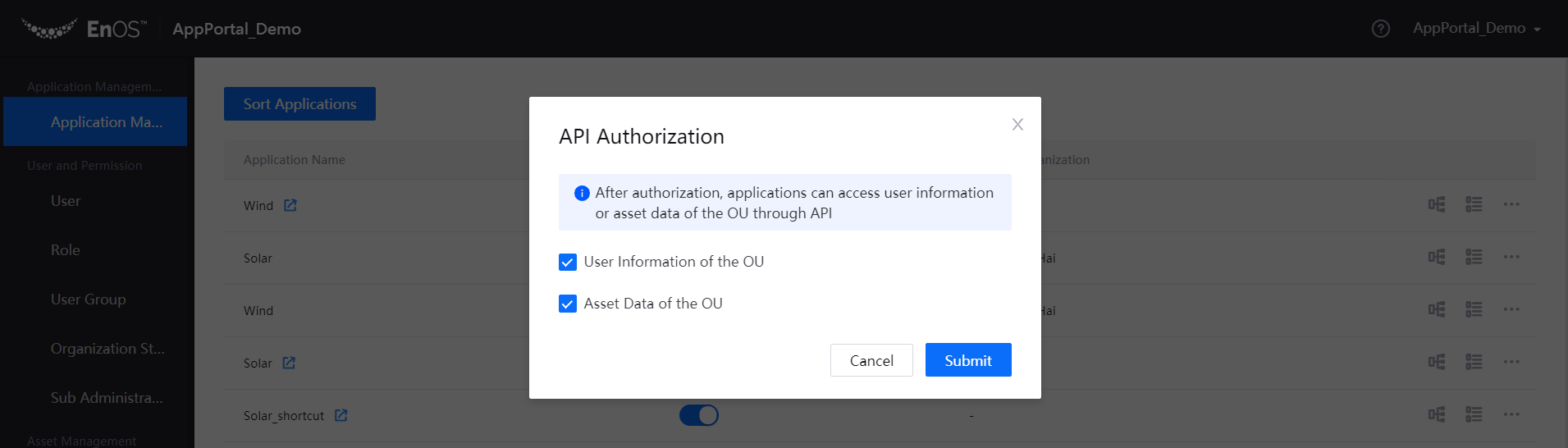The width and height of the screenshot is (1568, 448).
Task: Uncheck Asset Data of the OU
Action: (x=568, y=304)
